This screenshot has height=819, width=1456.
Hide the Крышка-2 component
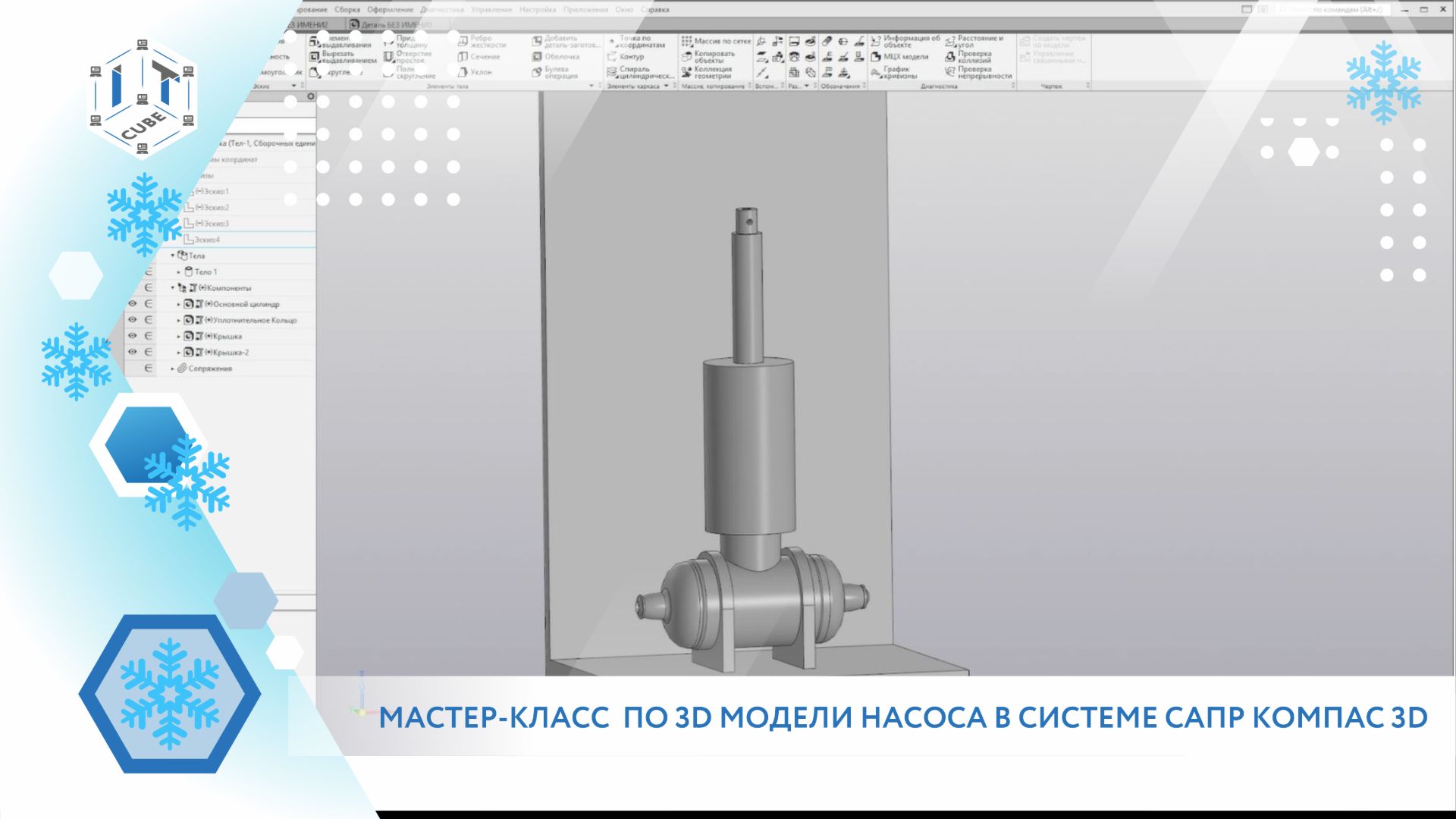click(x=133, y=352)
